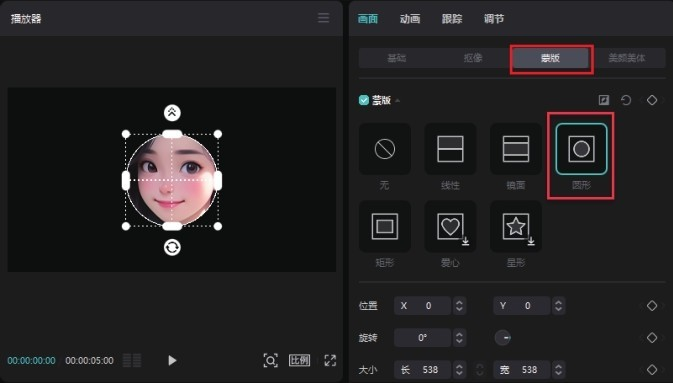Select the 爱心 heart mask icon
Screen dimensions: 673x383
tap(450, 226)
